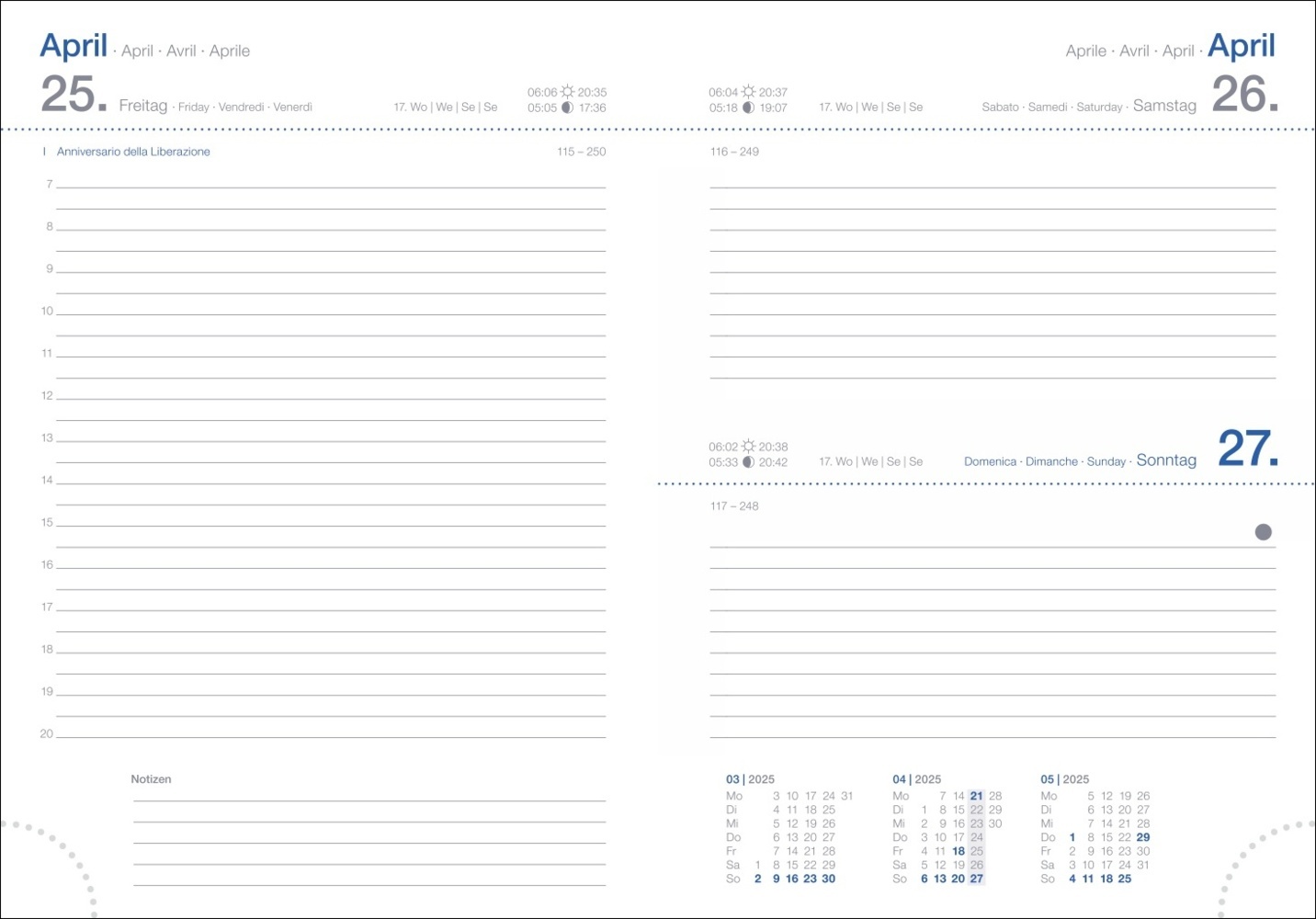This screenshot has width=1316, height=919.
Task: Click the 05 | 2025 mini calendar header
Action: pos(1064,779)
